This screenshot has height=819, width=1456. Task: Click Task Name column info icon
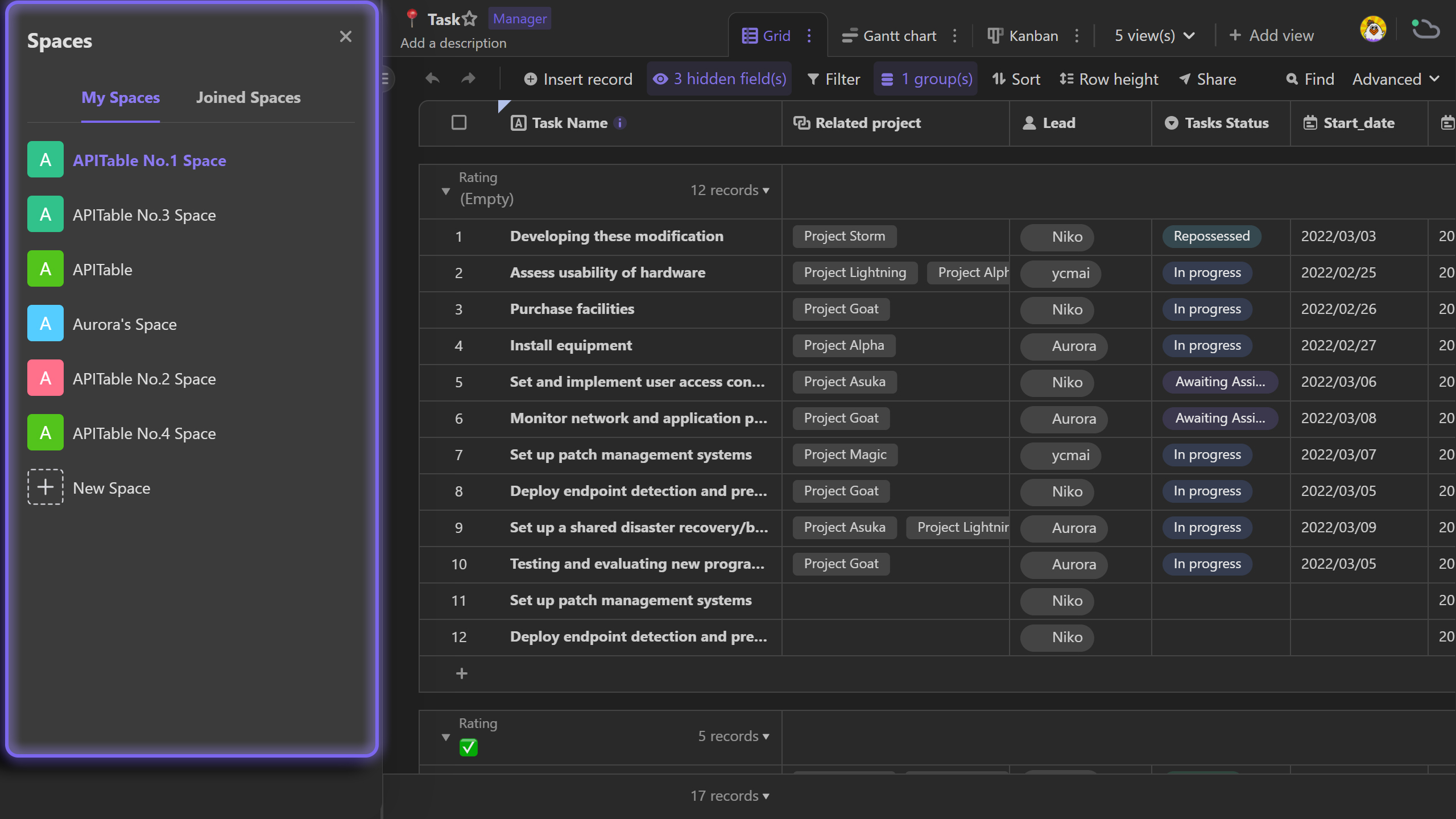[621, 123]
